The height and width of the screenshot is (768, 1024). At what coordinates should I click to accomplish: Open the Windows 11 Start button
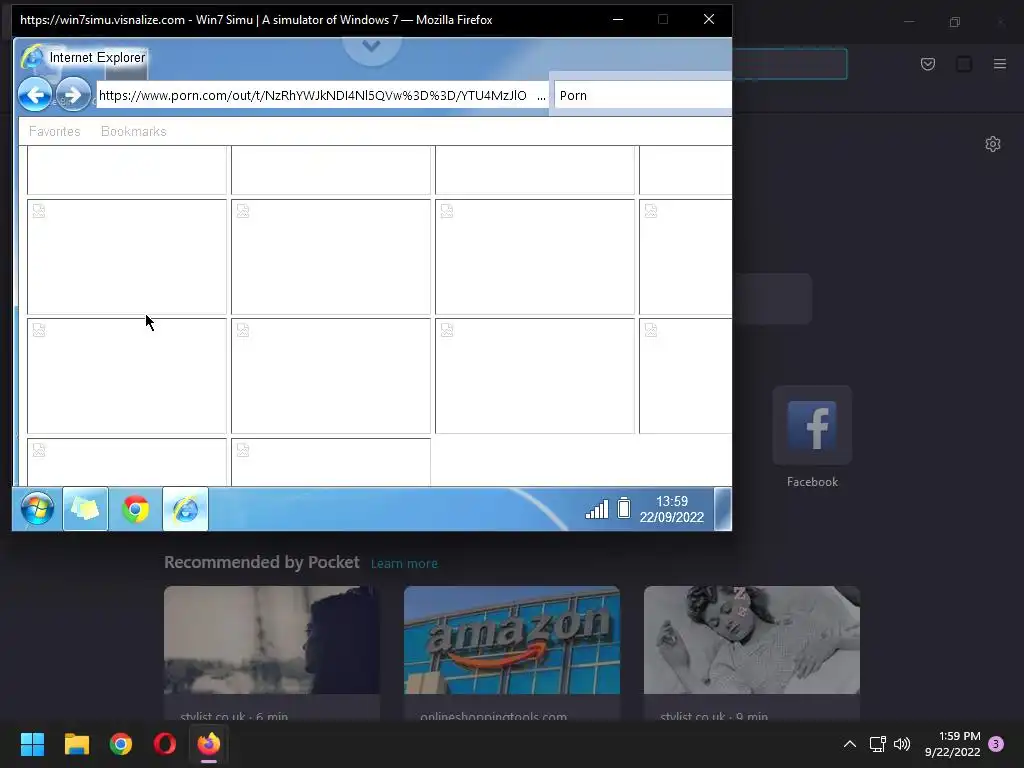(32, 744)
